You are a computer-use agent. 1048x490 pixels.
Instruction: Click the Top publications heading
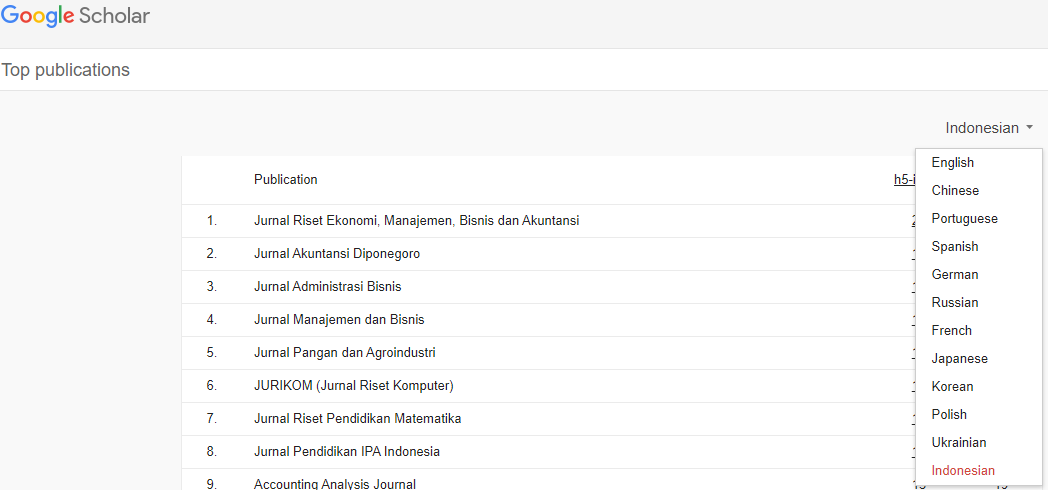(x=66, y=70)
